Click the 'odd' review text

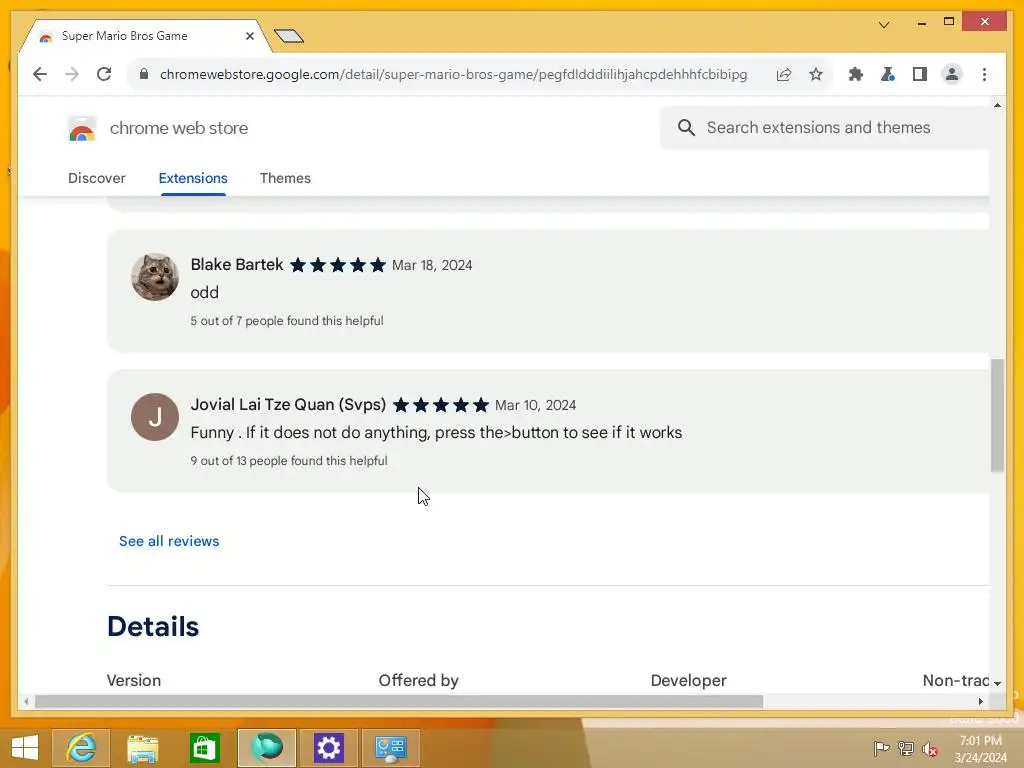click(x=204, y=293)
